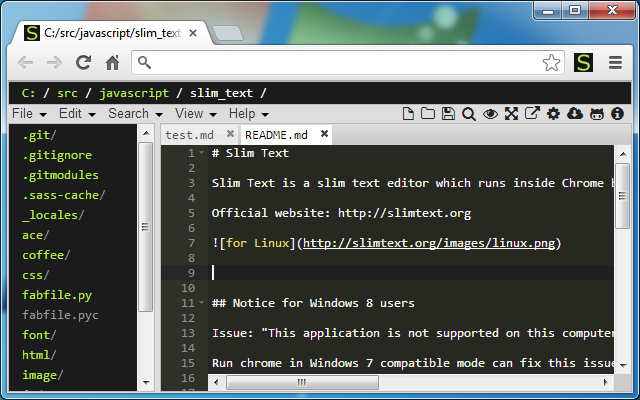Open the Search dropdown menu

pyautogui.click(x=135, y=113)
